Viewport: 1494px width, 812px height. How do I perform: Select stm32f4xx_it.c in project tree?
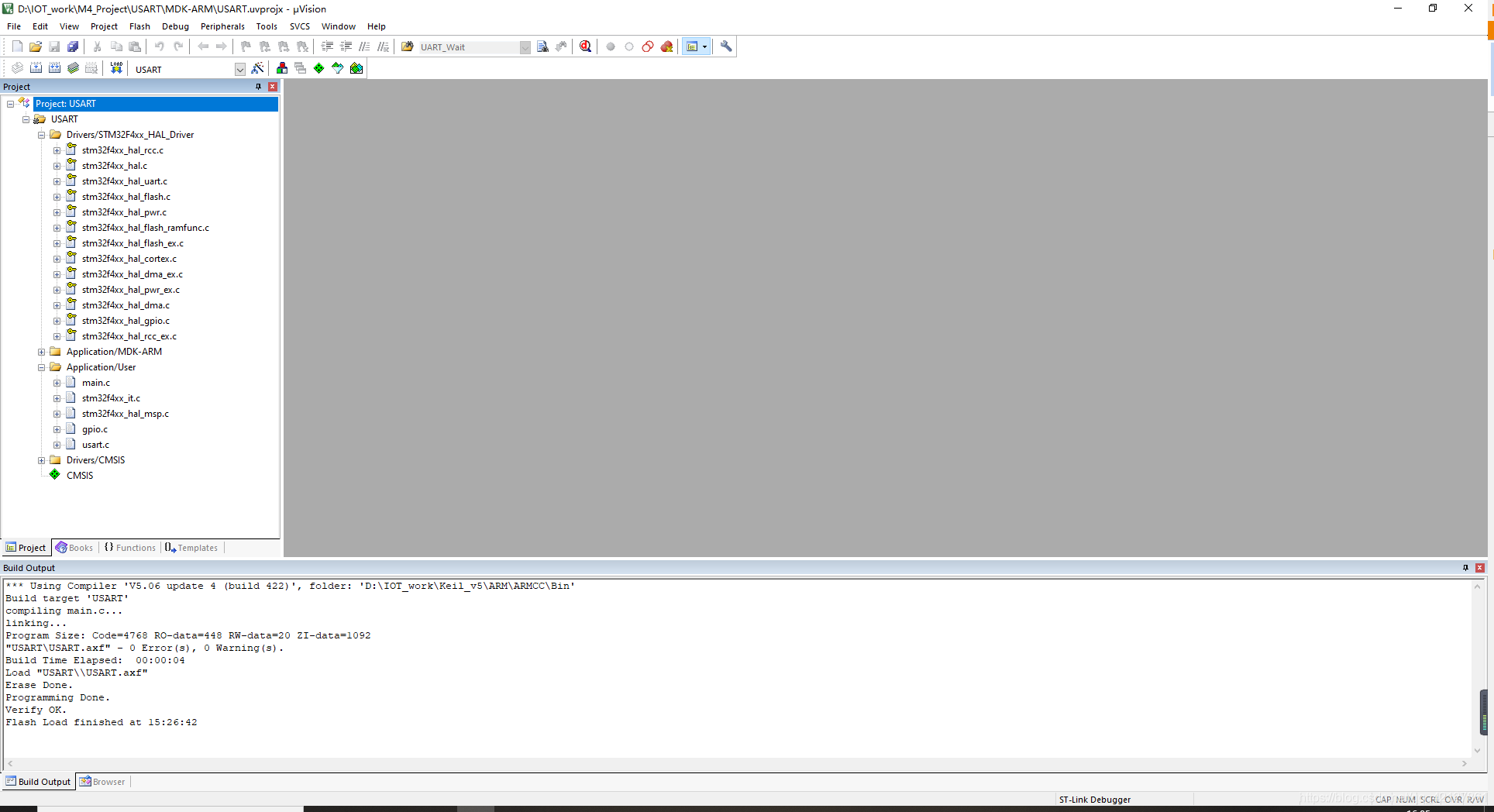111,398
